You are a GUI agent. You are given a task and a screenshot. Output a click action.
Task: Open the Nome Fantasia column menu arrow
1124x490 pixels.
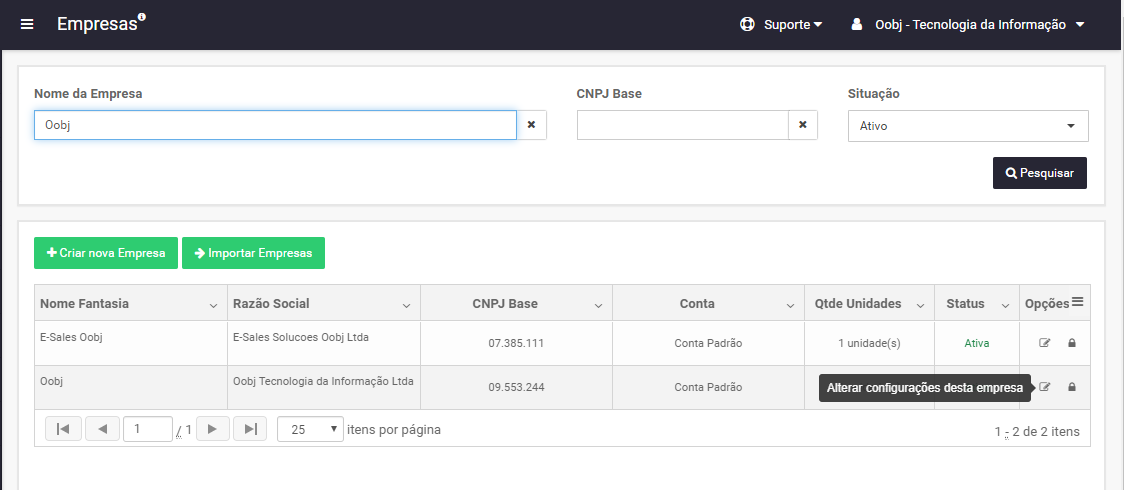(x=214, y=305)
